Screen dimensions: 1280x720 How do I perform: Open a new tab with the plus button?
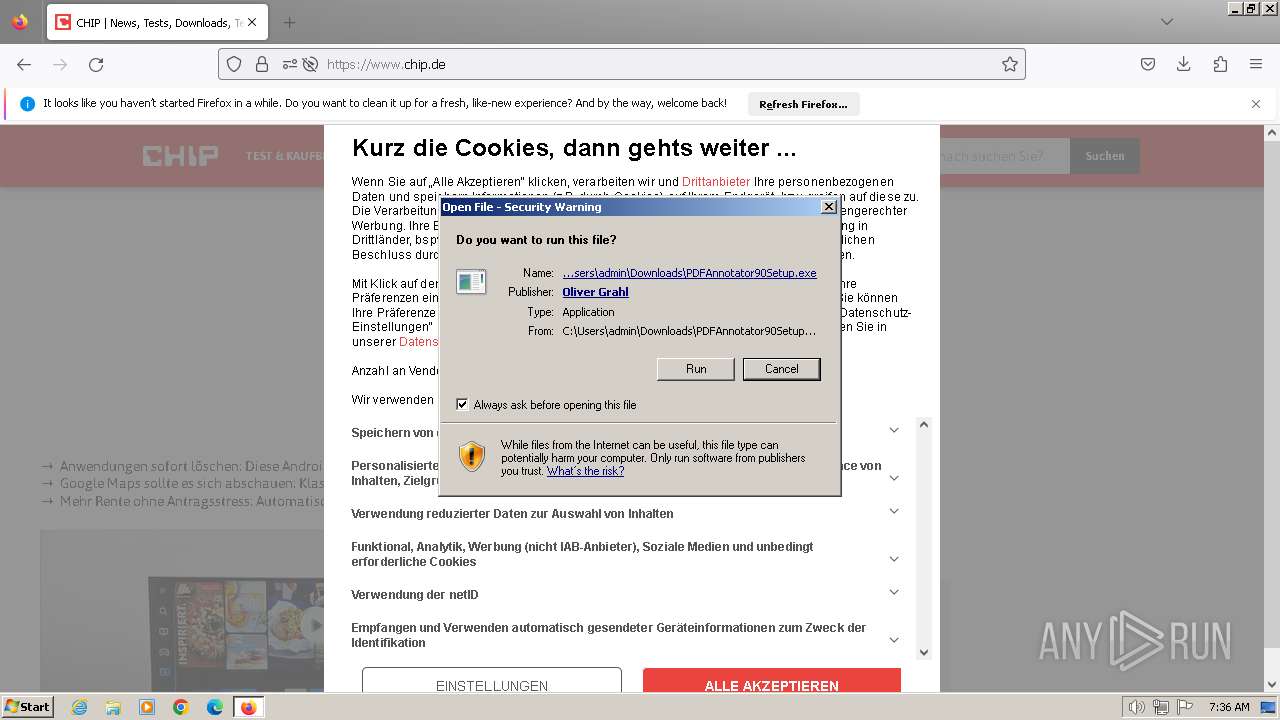(289, 22)
